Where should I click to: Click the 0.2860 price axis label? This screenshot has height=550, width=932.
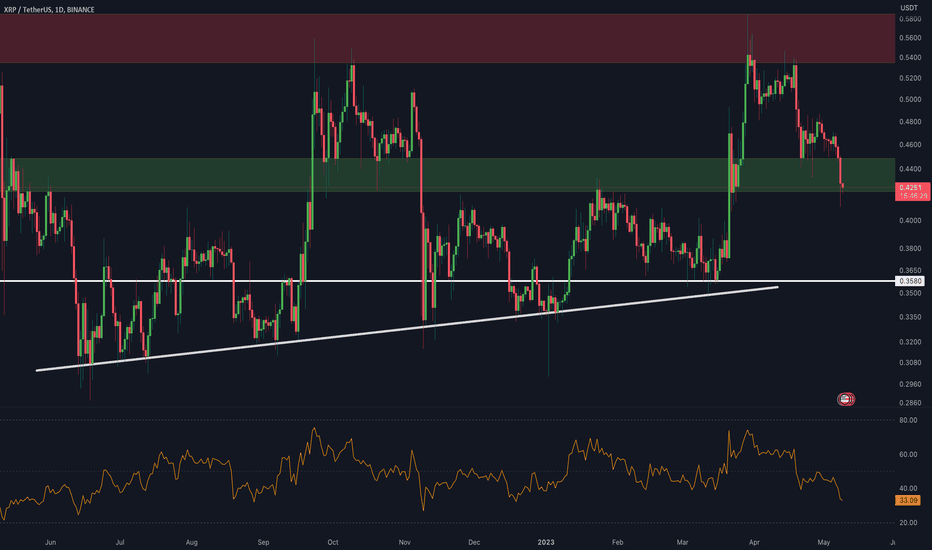point(910,403)
